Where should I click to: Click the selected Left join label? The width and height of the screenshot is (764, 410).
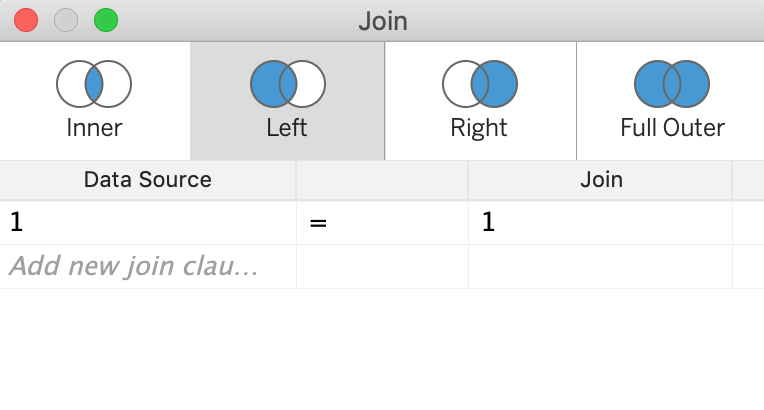click(x=287, y=128)
